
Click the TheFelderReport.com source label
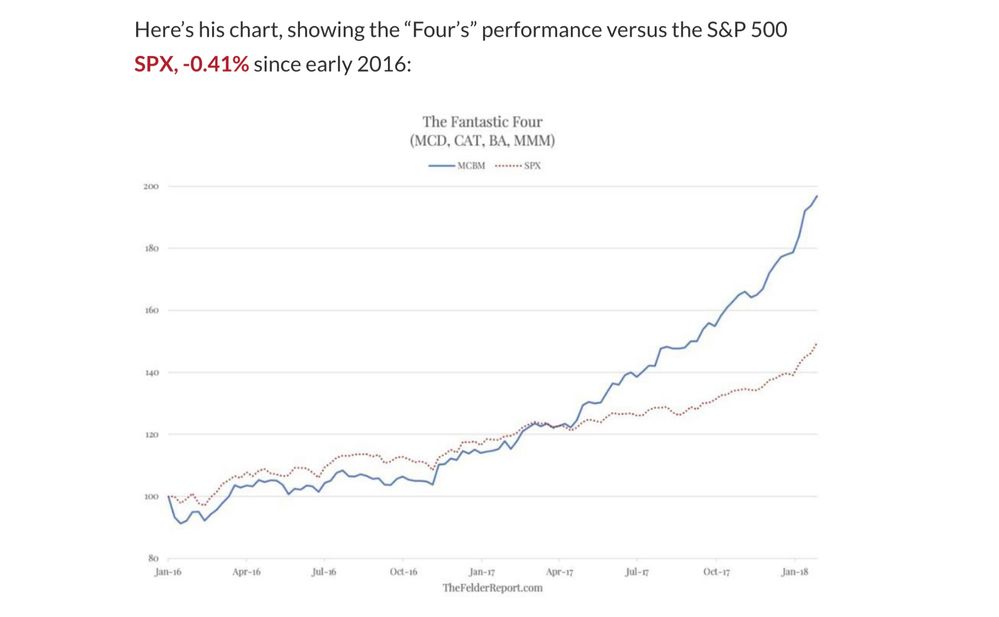point(493,588)
